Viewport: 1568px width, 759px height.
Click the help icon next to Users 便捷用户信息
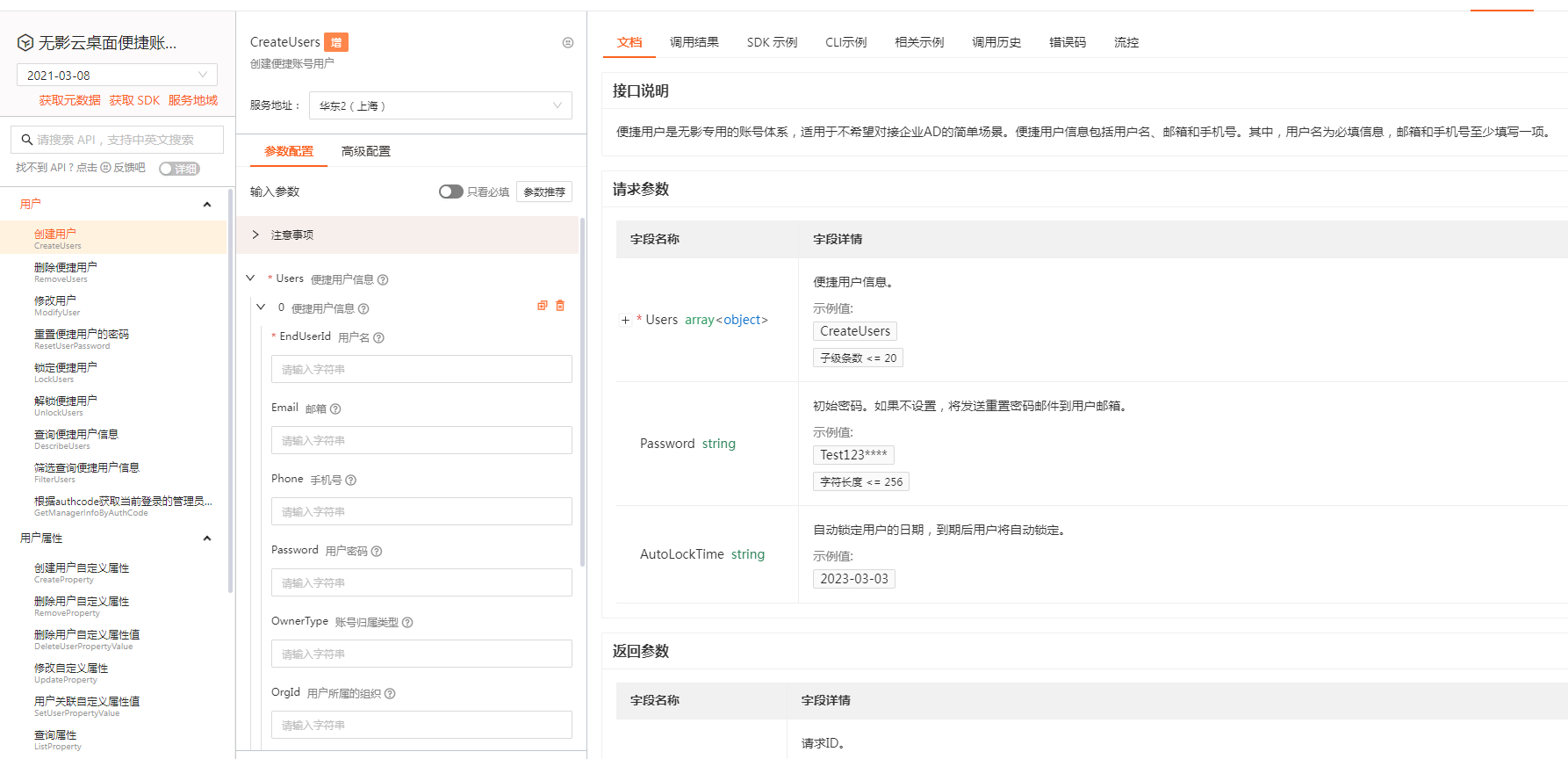(x=383, y=279)
